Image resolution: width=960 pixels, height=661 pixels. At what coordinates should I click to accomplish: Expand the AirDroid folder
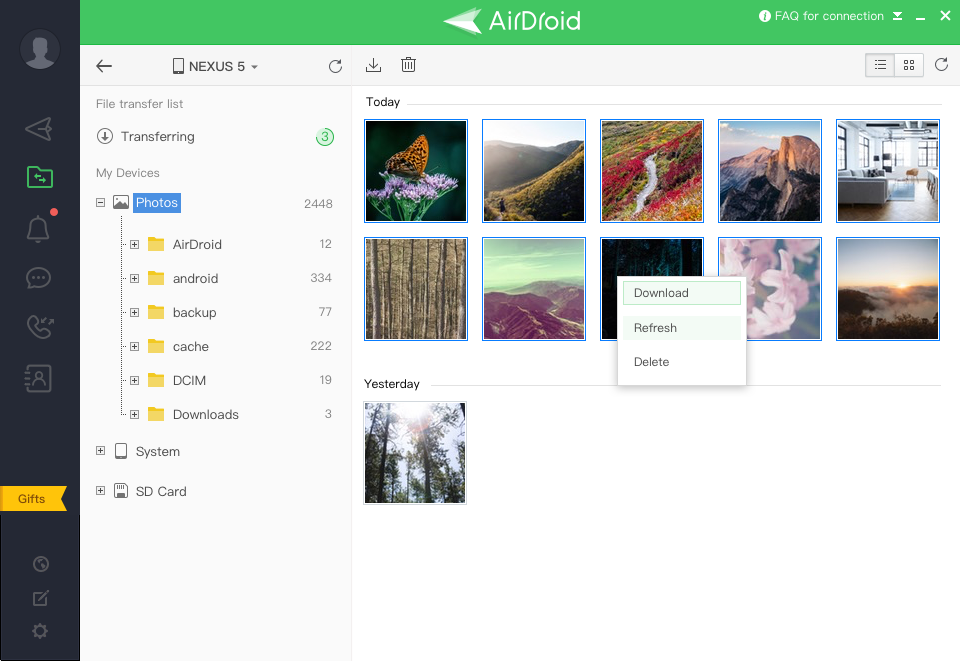[135, 244]
